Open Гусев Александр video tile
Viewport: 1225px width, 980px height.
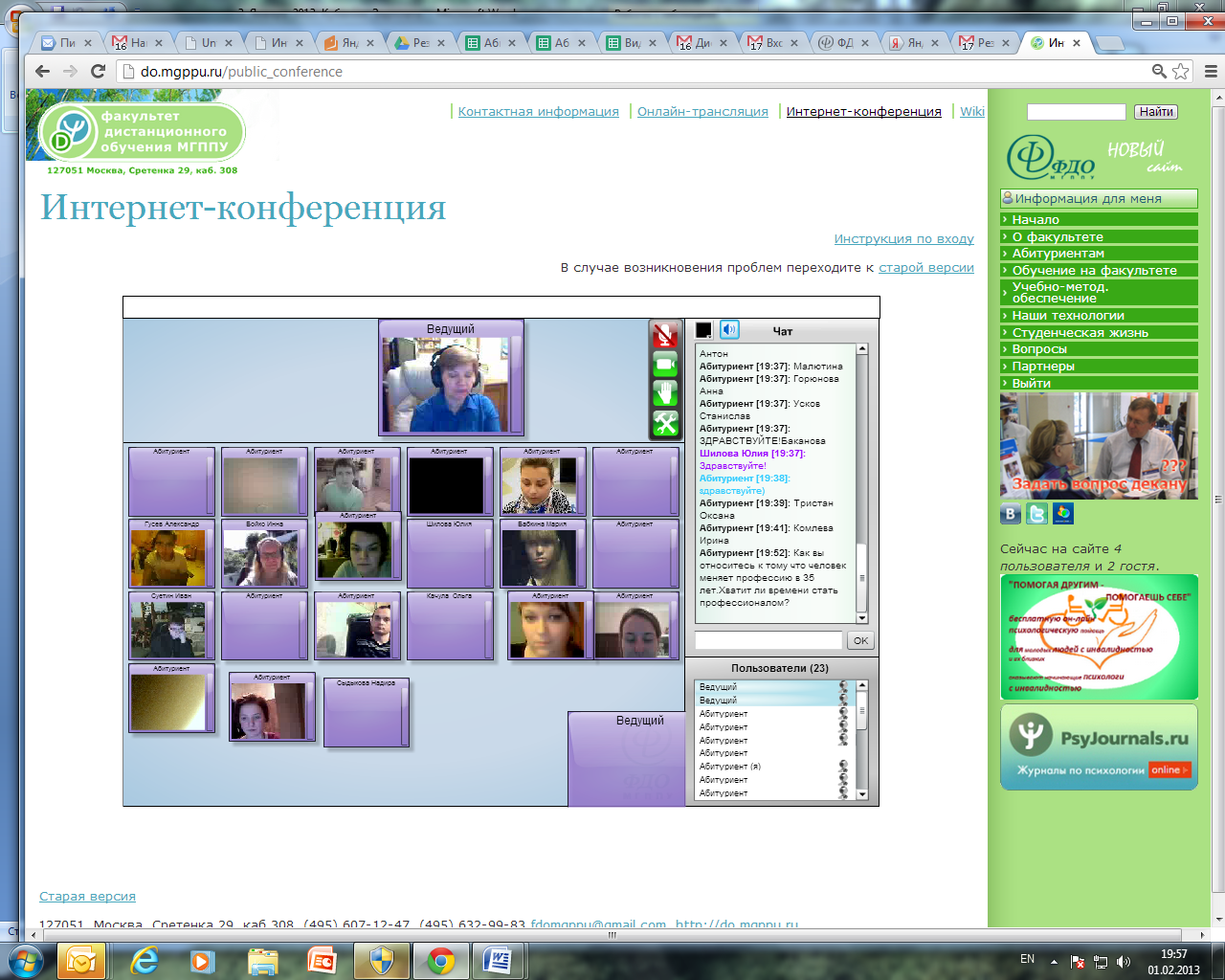(x=172, y=553)
